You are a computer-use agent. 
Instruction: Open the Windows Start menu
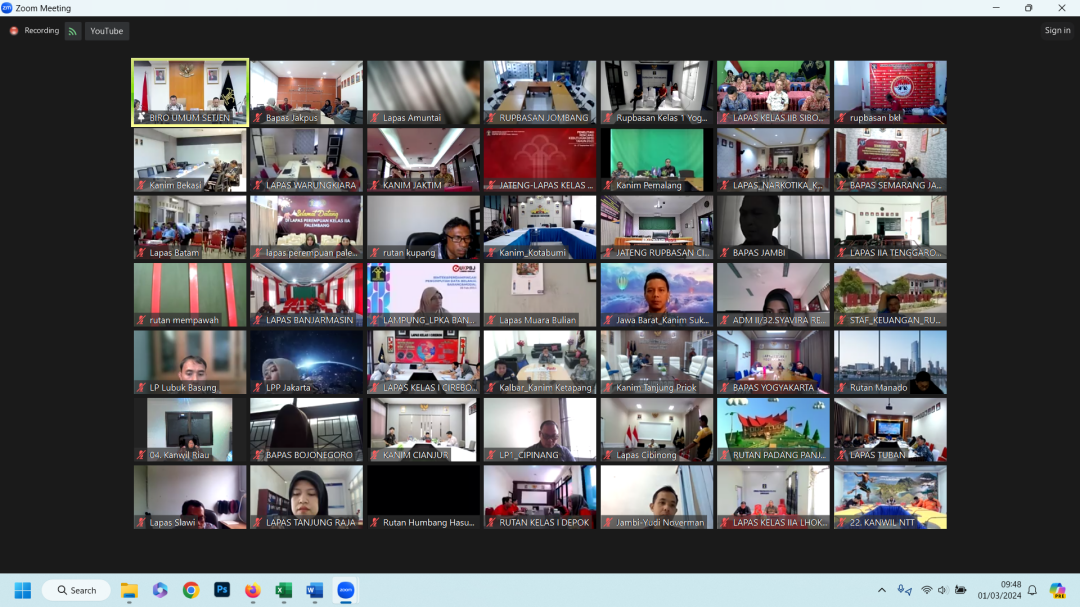coord(22,590)
